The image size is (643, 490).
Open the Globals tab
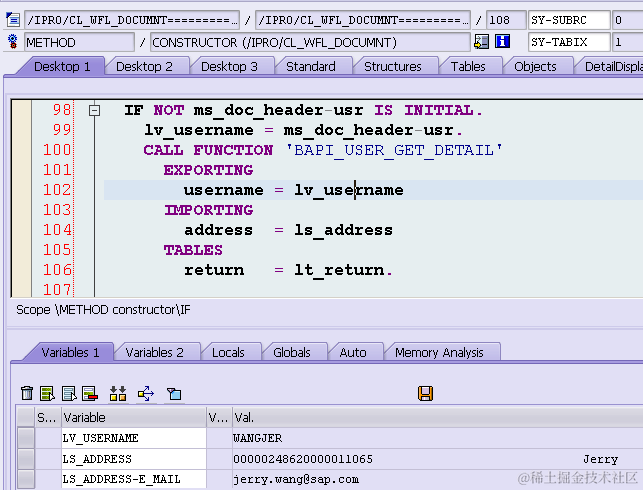click(292, 353)
